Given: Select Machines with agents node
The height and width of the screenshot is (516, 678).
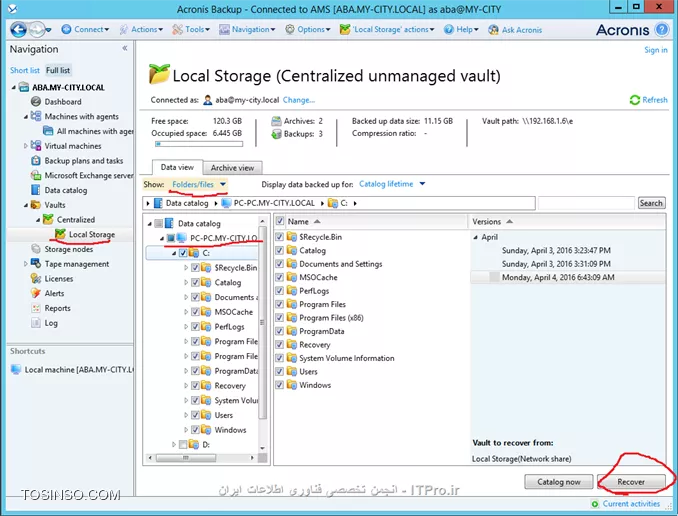Looking at the screenshot, I should 81,116.
